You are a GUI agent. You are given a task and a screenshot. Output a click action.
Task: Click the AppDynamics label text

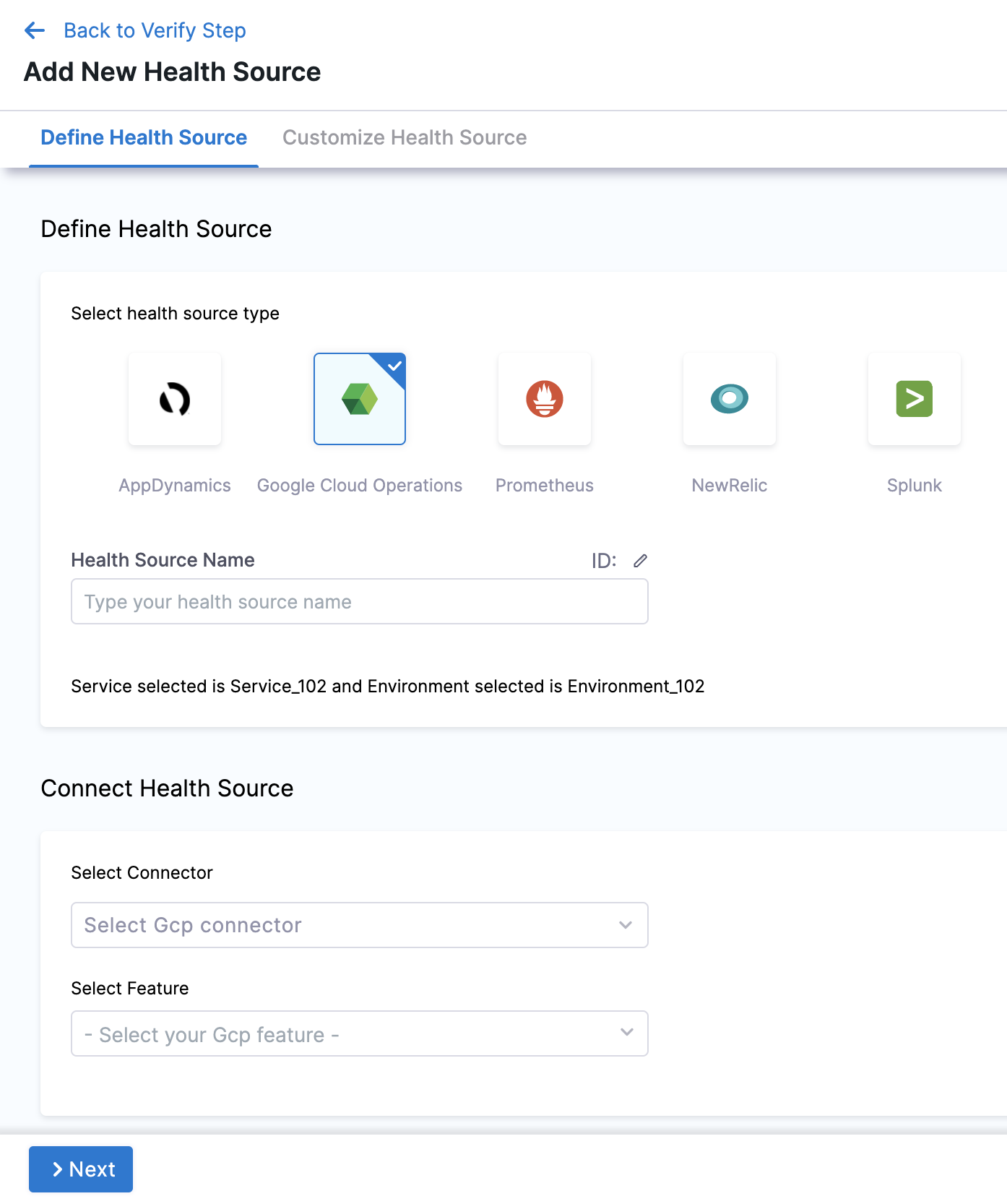coord(175,486)
